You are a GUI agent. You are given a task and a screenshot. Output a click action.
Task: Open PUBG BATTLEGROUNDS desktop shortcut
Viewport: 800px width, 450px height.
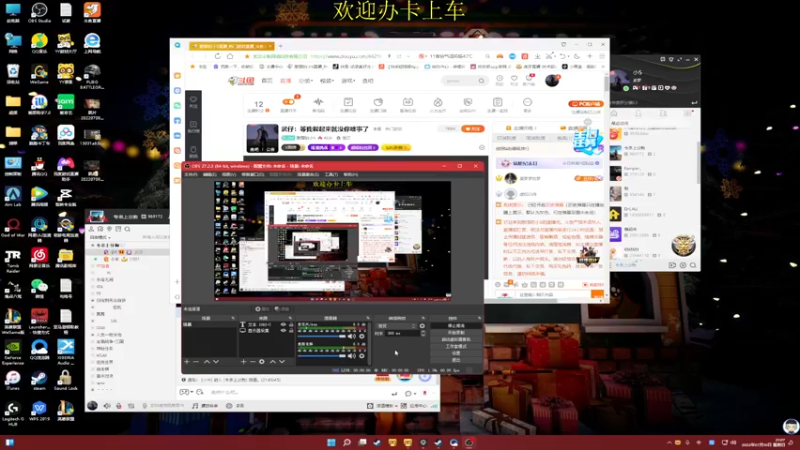click(92, 77)
